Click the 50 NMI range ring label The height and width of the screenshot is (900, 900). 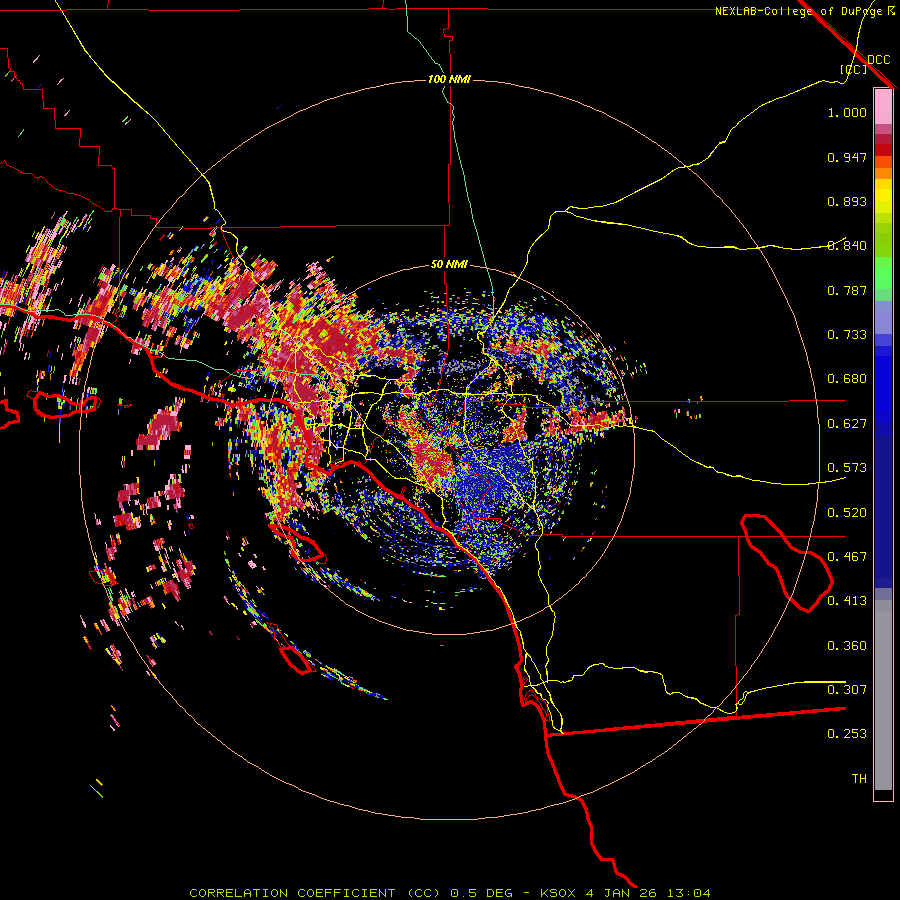449,264
